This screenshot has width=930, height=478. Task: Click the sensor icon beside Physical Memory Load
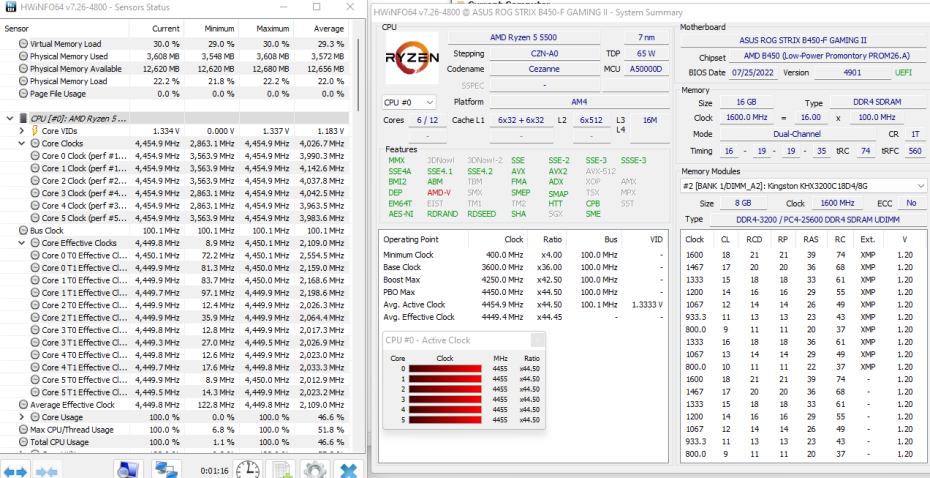[23, 81]
